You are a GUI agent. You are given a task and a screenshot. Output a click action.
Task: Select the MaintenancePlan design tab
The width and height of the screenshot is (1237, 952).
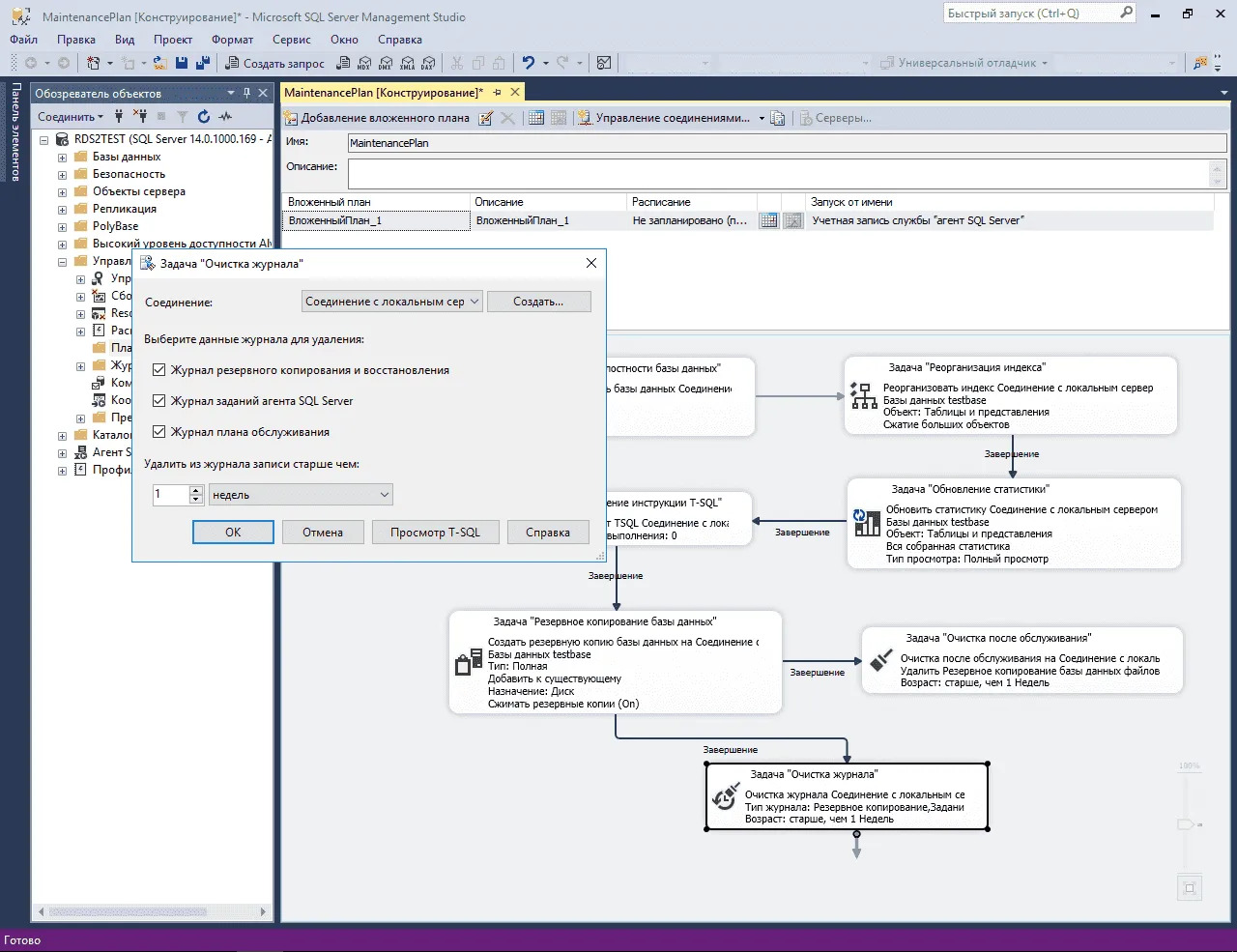pos(383,93)
